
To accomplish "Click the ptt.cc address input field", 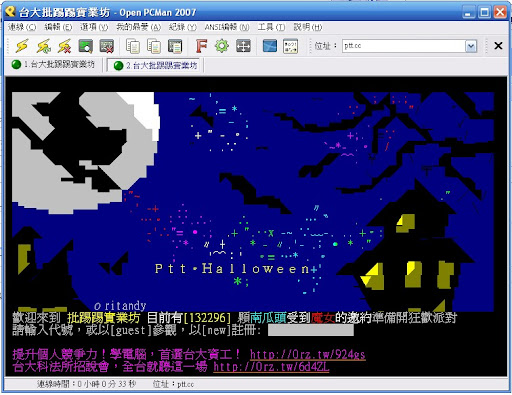I will pos(404,46).
